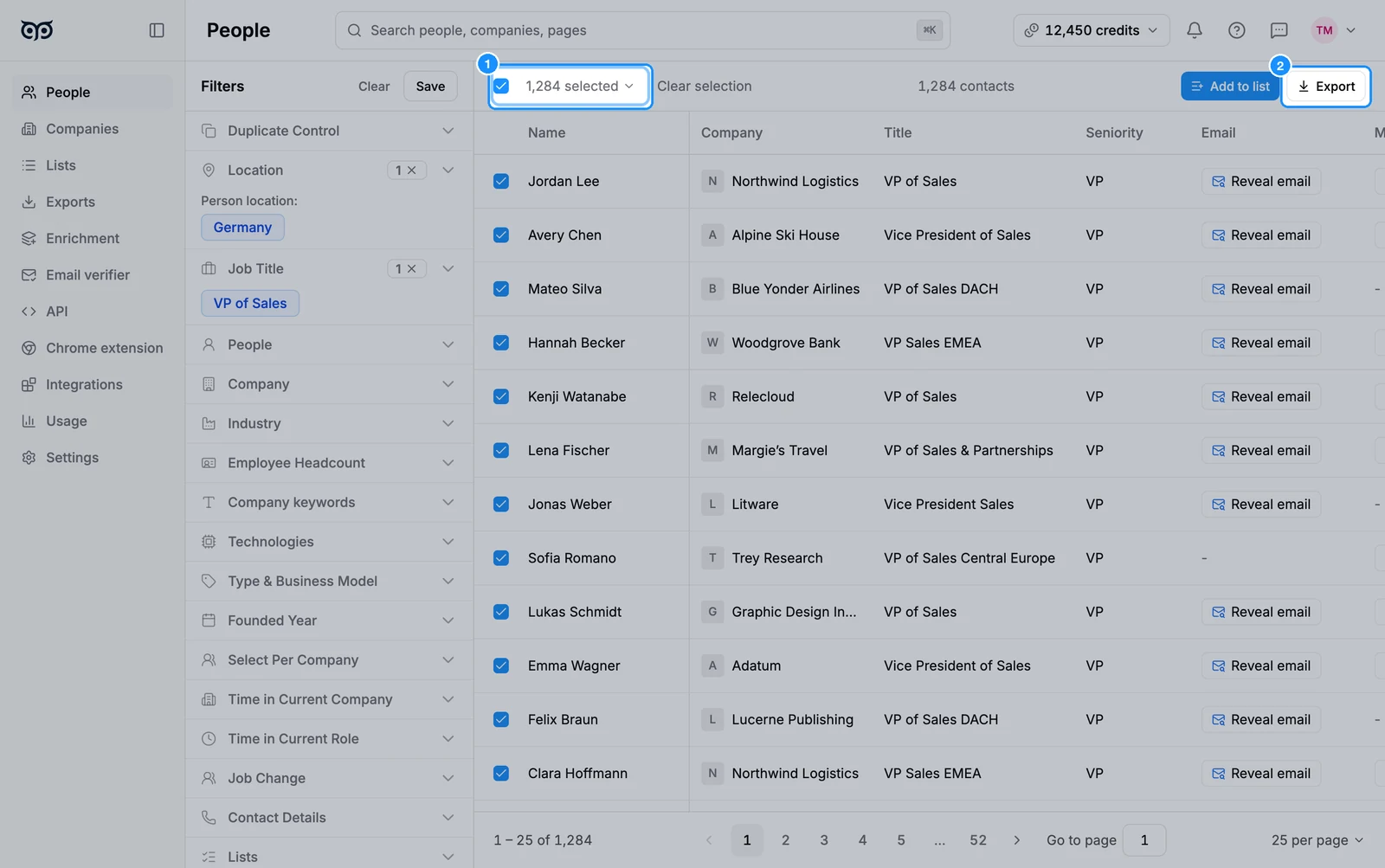Open notifications bell icon
The width and height of the screenshot is (1385, 868).
[1195, 30]
